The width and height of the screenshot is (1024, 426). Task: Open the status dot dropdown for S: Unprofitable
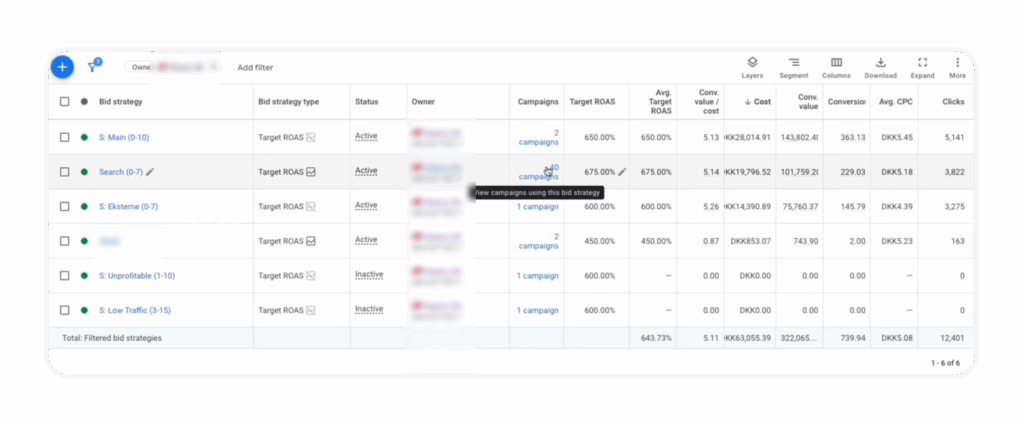pyautogui.click(x=84, y=276)
